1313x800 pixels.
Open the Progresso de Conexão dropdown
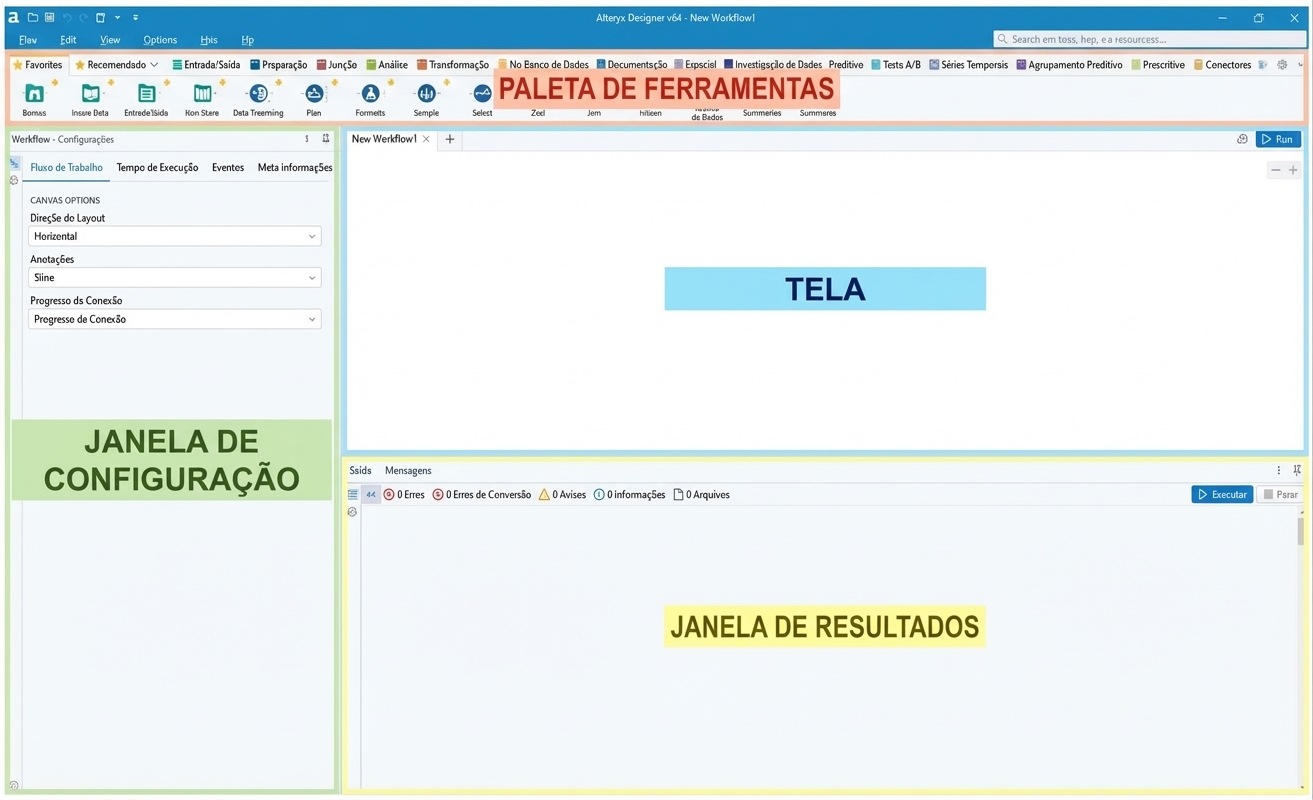coord(175,319)
